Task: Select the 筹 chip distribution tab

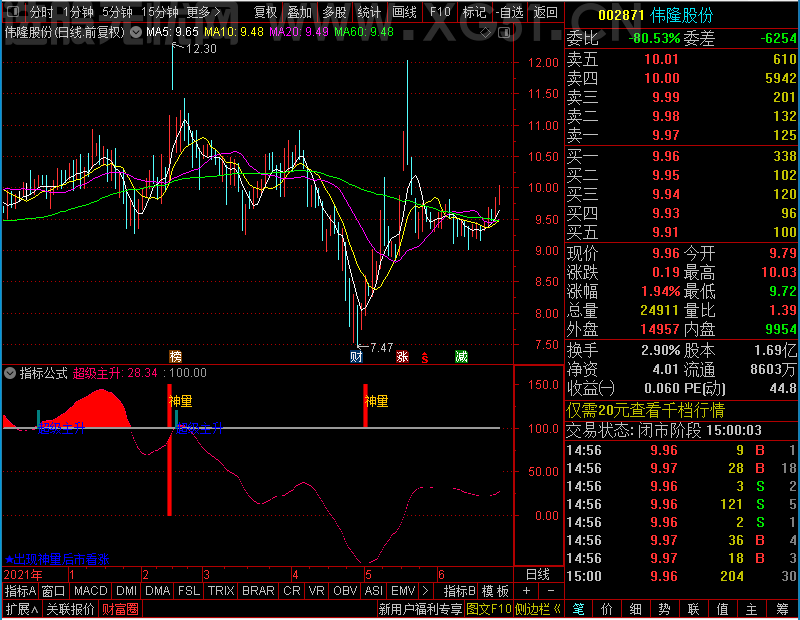Action: [x=782, y=609]
